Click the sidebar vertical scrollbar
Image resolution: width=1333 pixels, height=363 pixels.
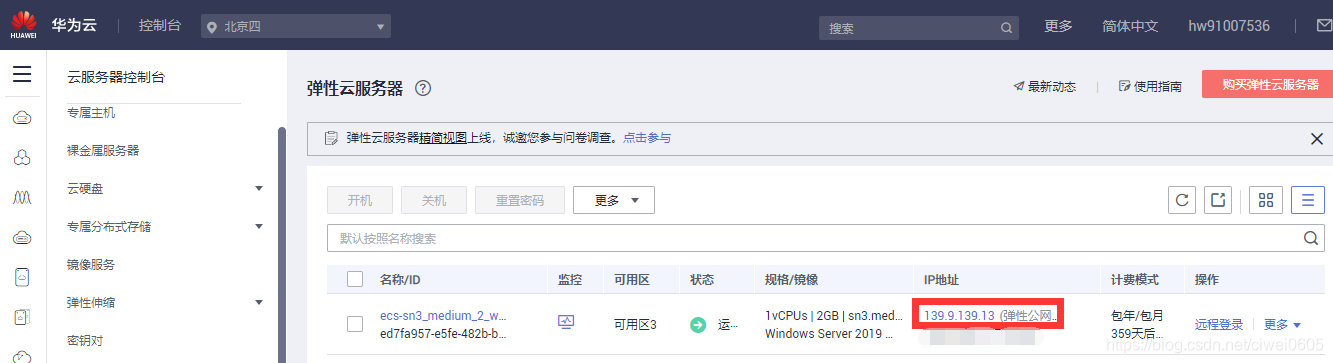click(x=281, y=245)
